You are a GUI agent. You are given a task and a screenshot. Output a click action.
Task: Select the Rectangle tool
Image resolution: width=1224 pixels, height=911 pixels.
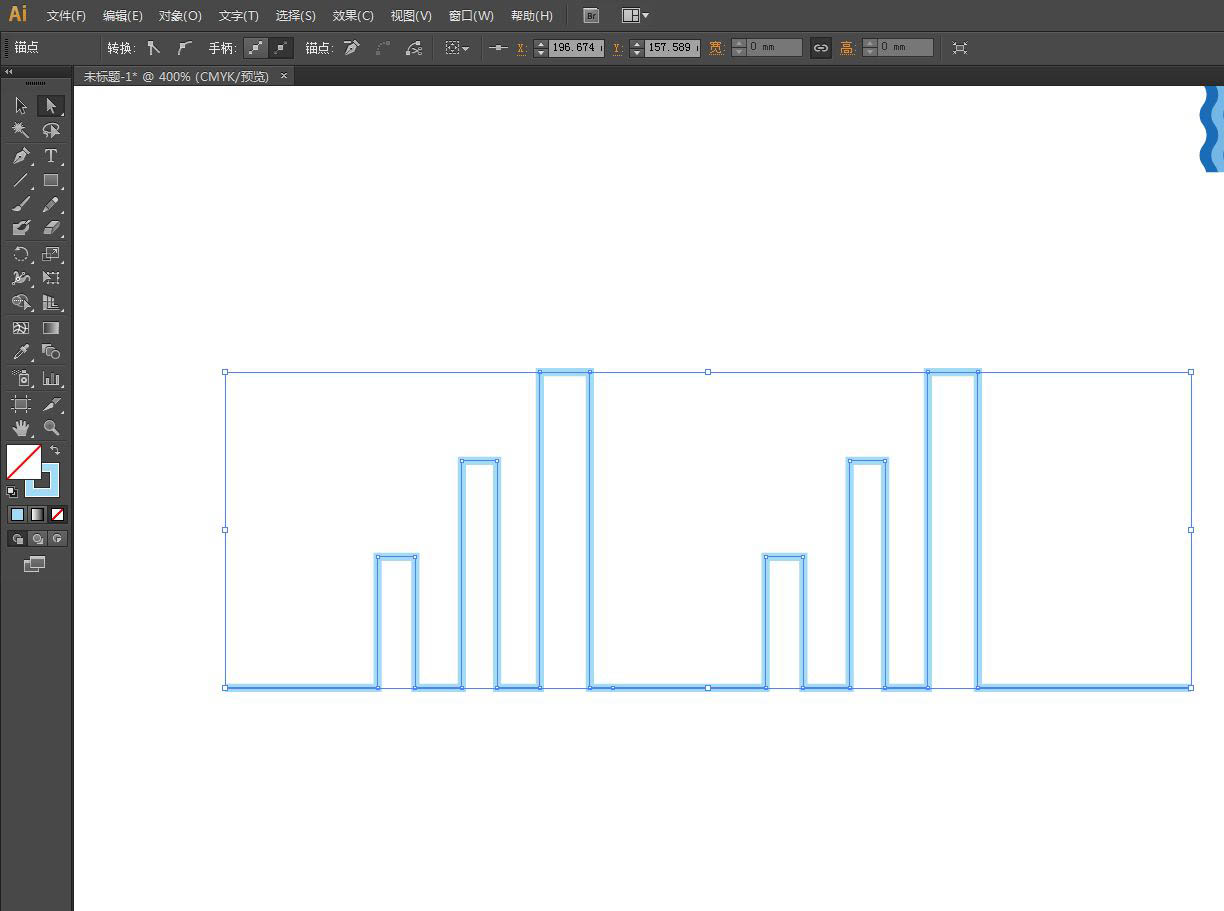click(x=50, y=181)
